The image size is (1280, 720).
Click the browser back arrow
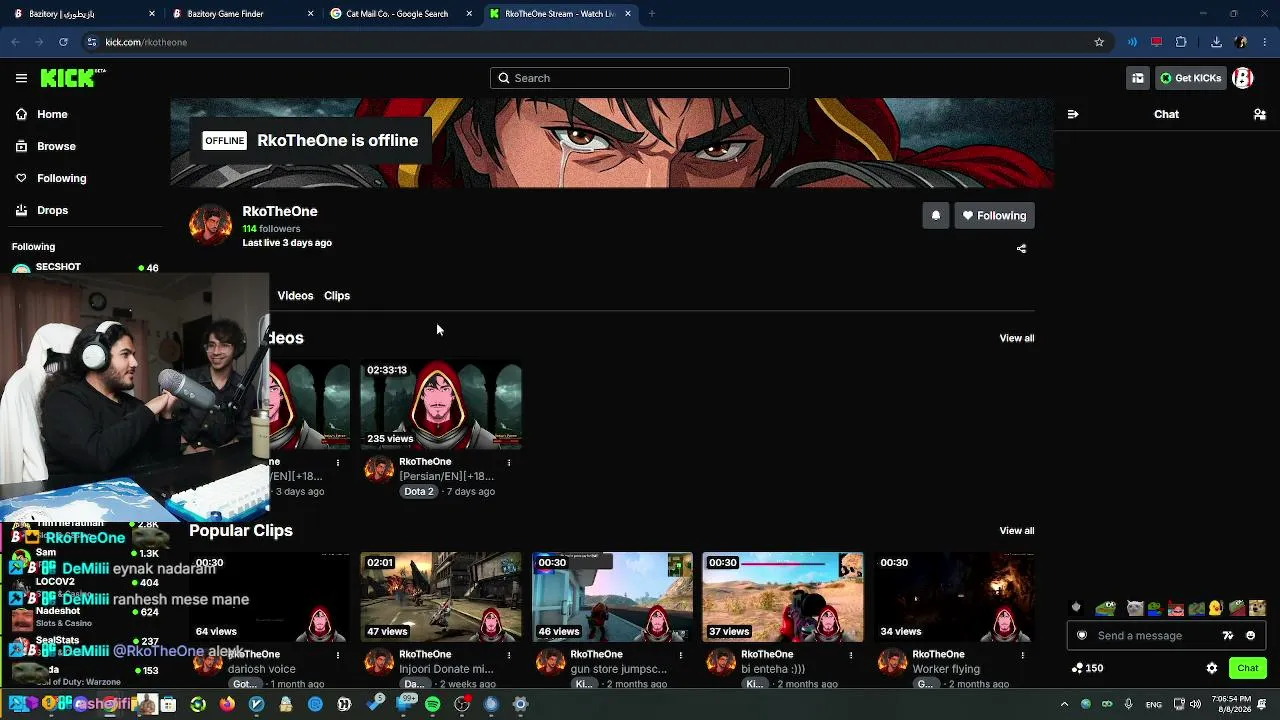[x=15, y=42]
